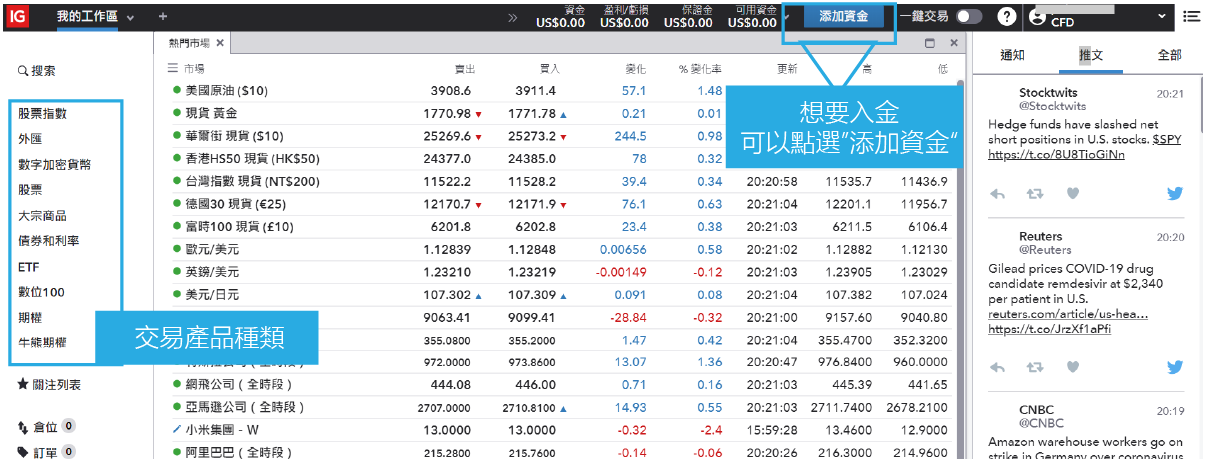Add a new workspace with plus icon

(x=163, y=17)
